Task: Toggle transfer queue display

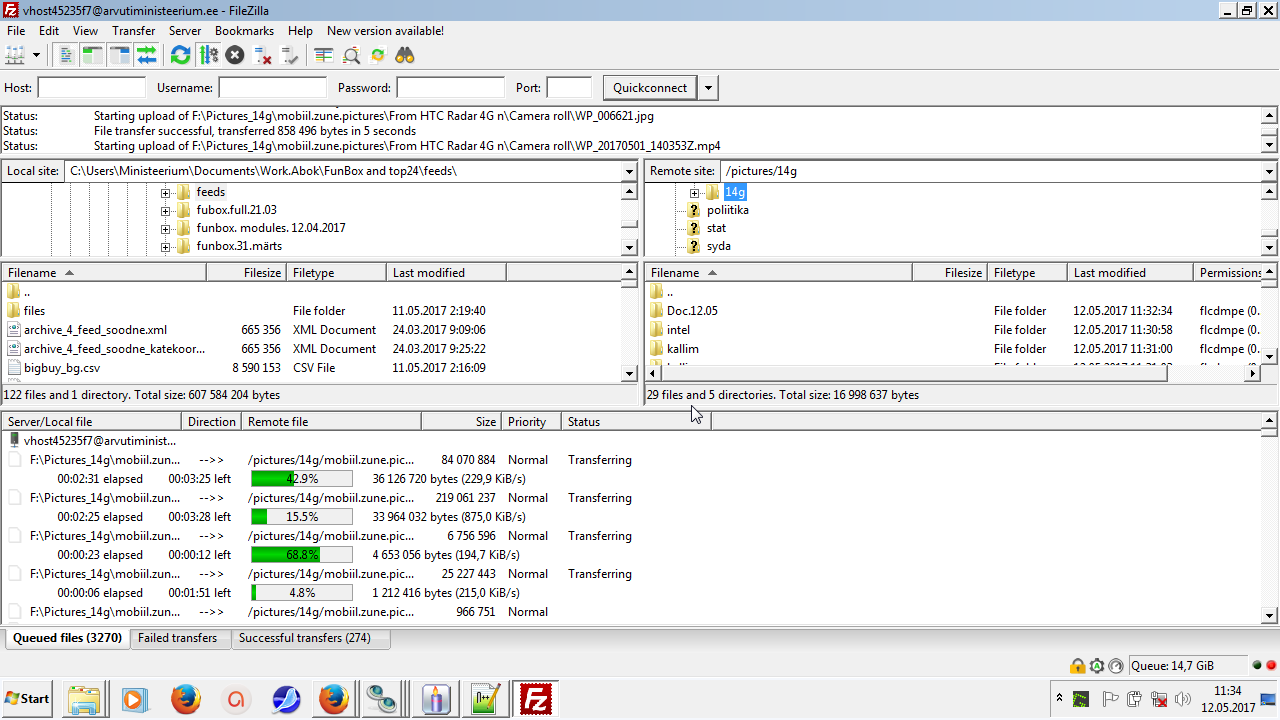Action: tap(147, 55)
